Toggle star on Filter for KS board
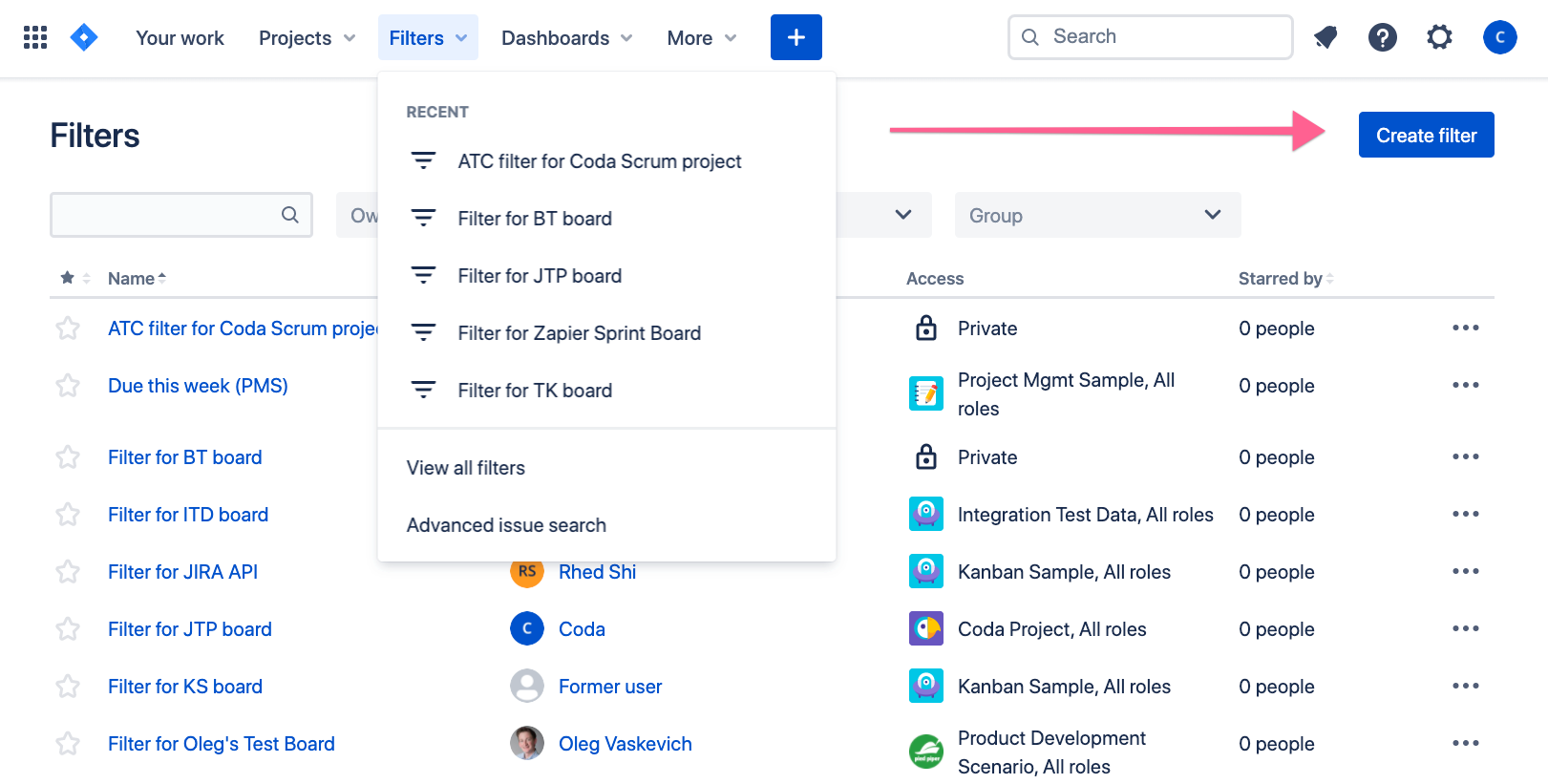Image resolution: width=1548 pixels, height=784 pixels. click(68, 687)
